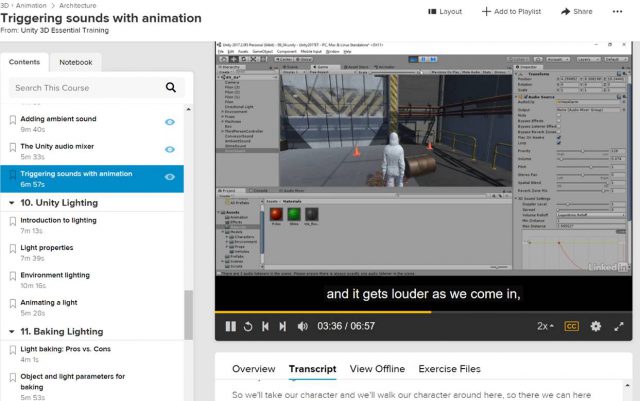The image size is (640, 401).
Task: Collapse the 10. Unity Lighting section
Action: click(x=11, y=203)
